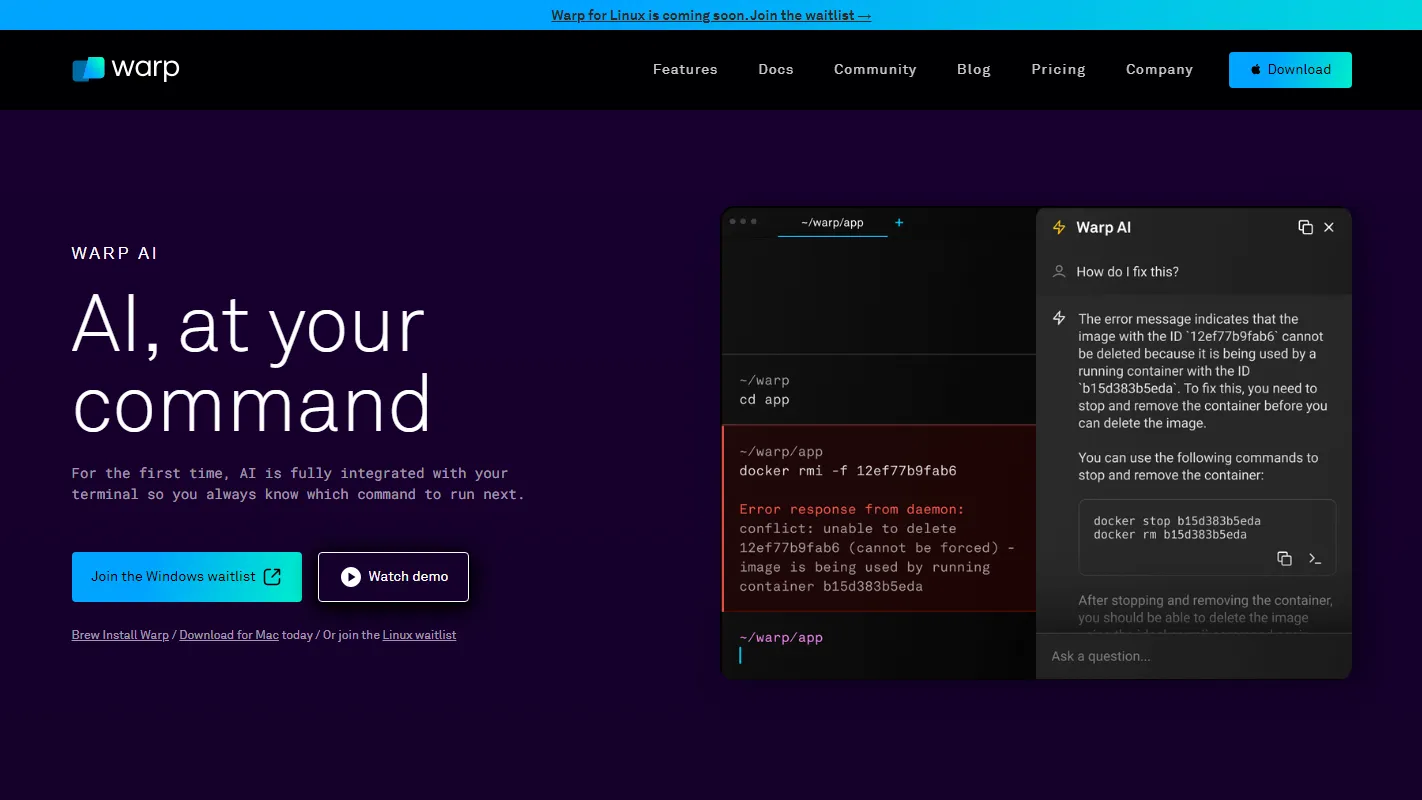The width and height of the screenshot is (1422, 800).
Task: Open the Brew Install Warp link
Action: click(120, 635)
